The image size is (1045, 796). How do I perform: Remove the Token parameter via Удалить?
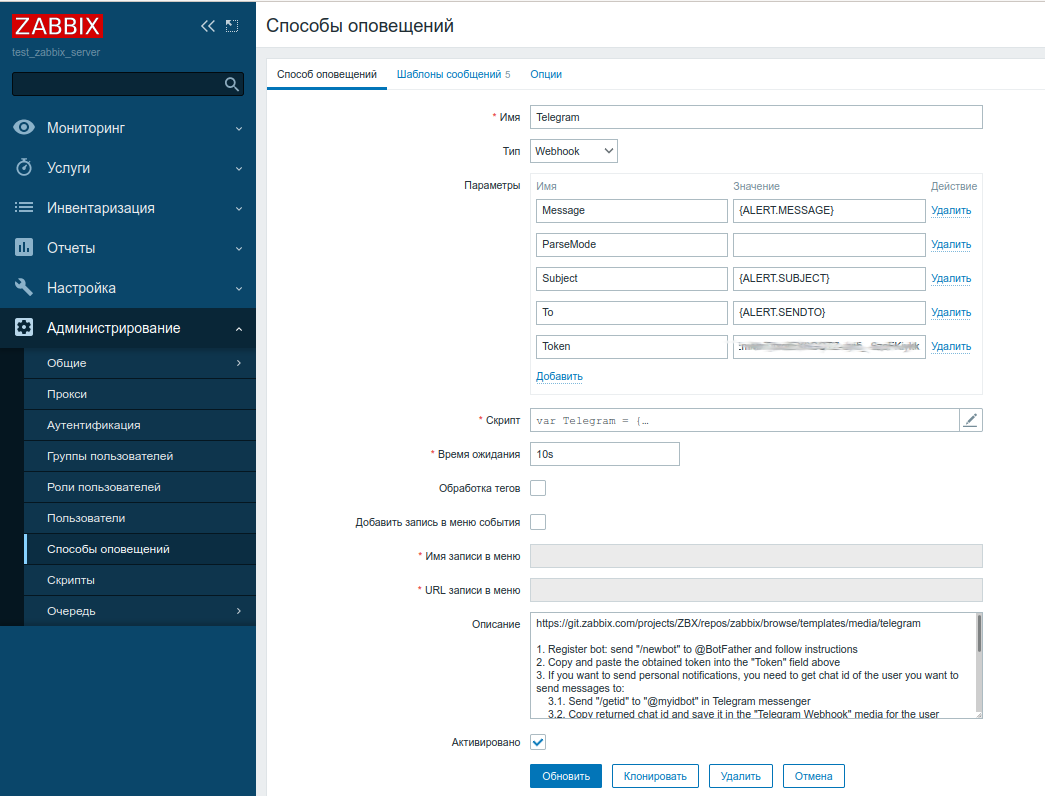tap(951, 346)
